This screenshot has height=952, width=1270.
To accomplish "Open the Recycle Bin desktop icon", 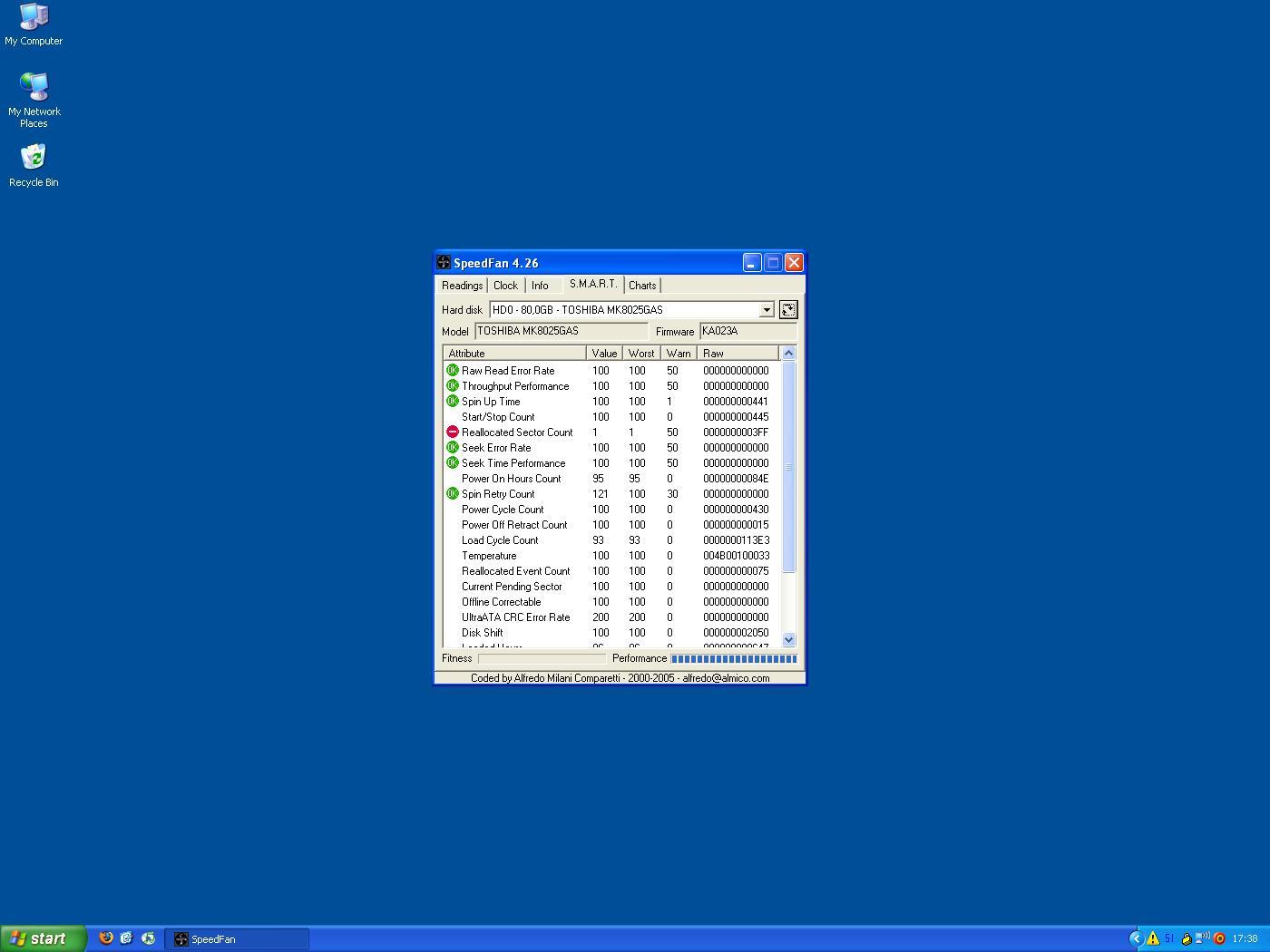I will (x=34, y=165).
